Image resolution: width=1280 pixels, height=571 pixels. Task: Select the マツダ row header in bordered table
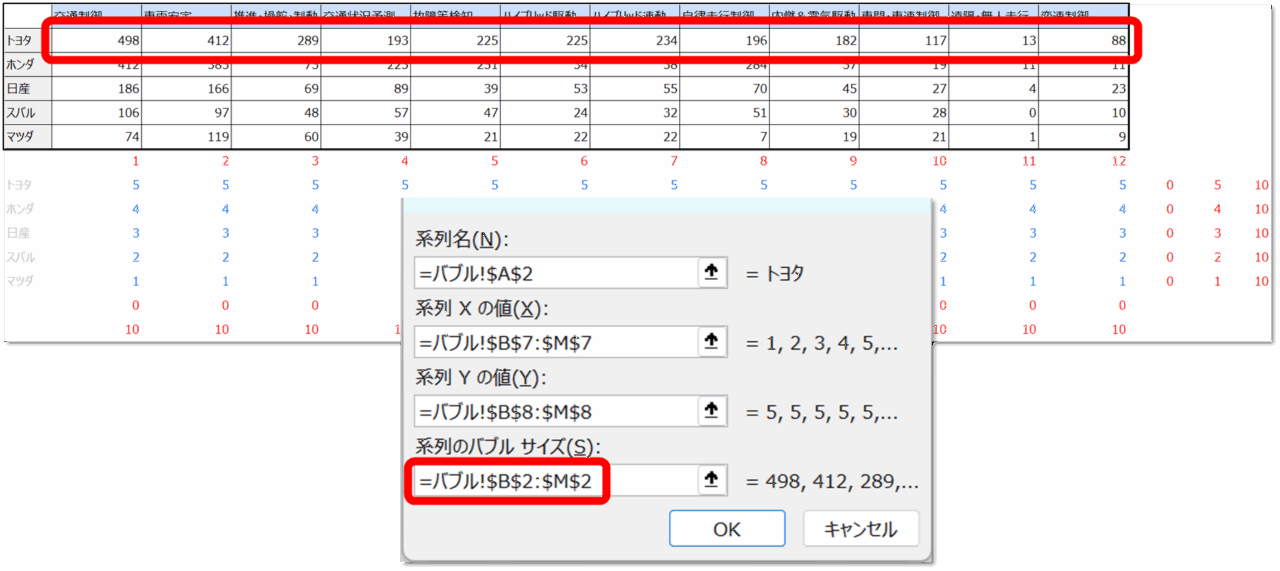[x=27, y=137]
